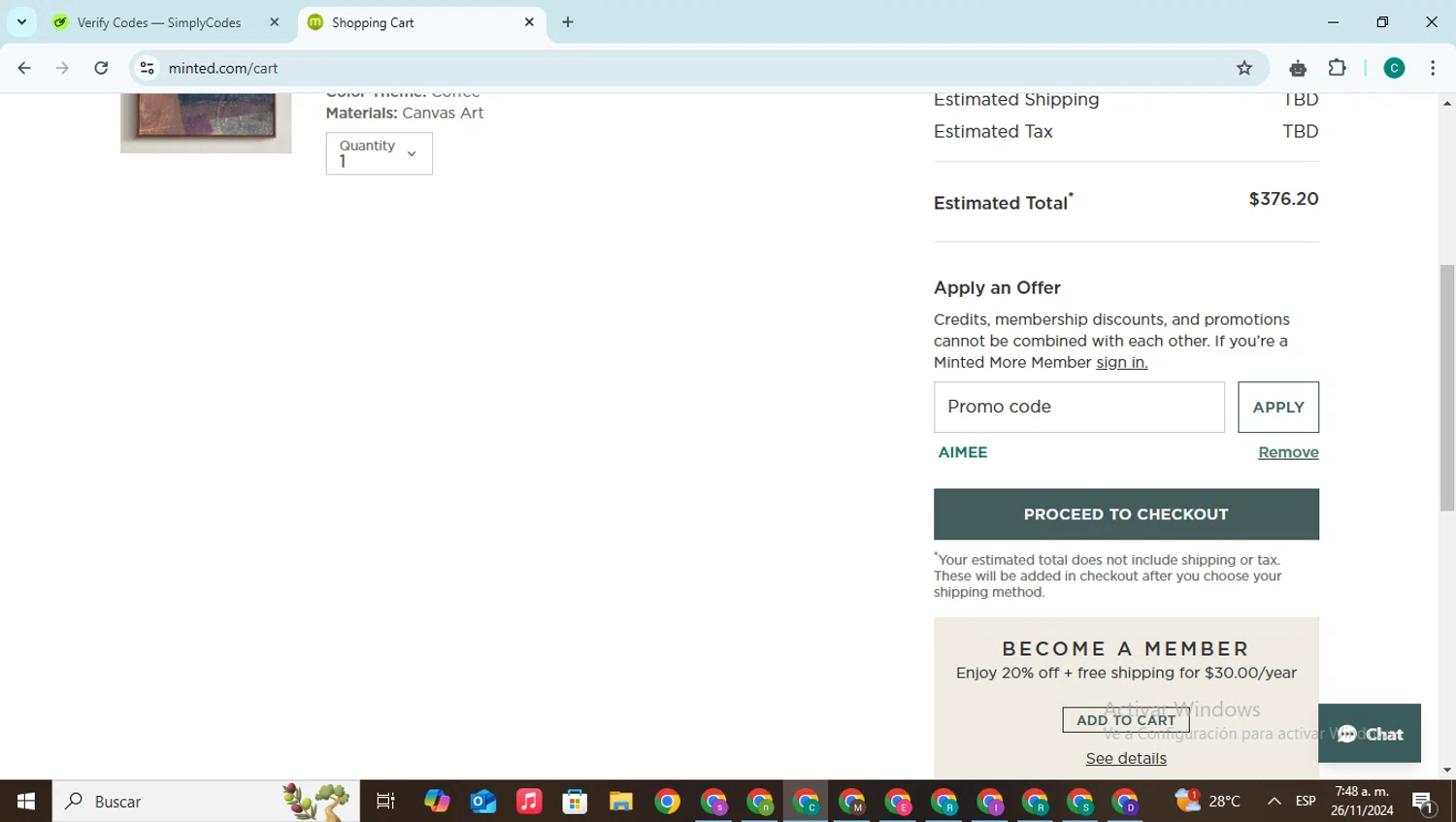Screen dimensions: 1456x822
Task: Switch to Chrome profile E taskbar icon
Action: [898, 801]
